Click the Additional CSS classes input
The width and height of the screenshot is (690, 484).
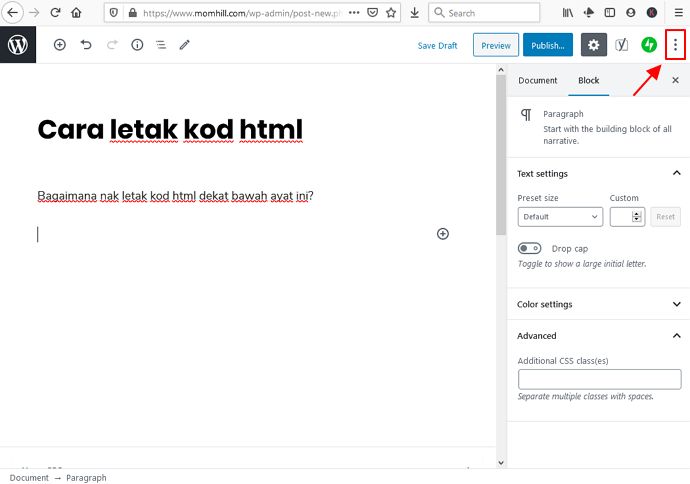599,379
